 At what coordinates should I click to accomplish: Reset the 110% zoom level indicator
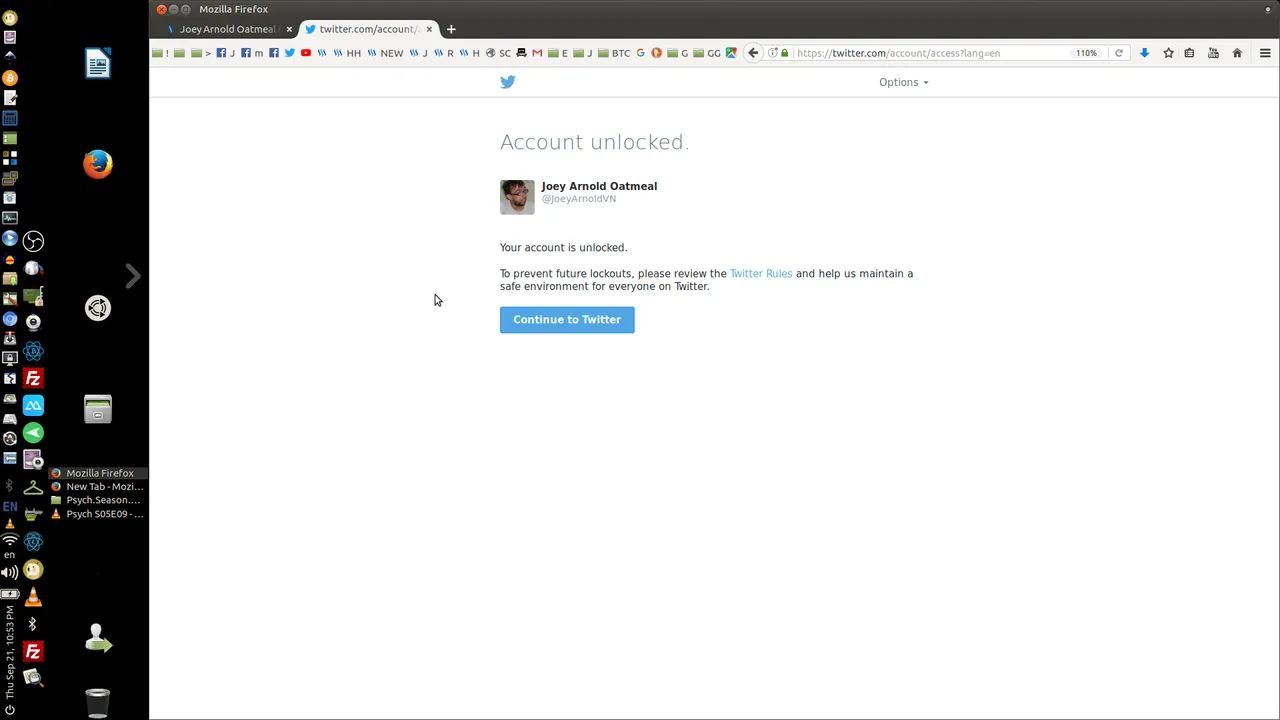pyautogui.click(x=1086, y=53)
